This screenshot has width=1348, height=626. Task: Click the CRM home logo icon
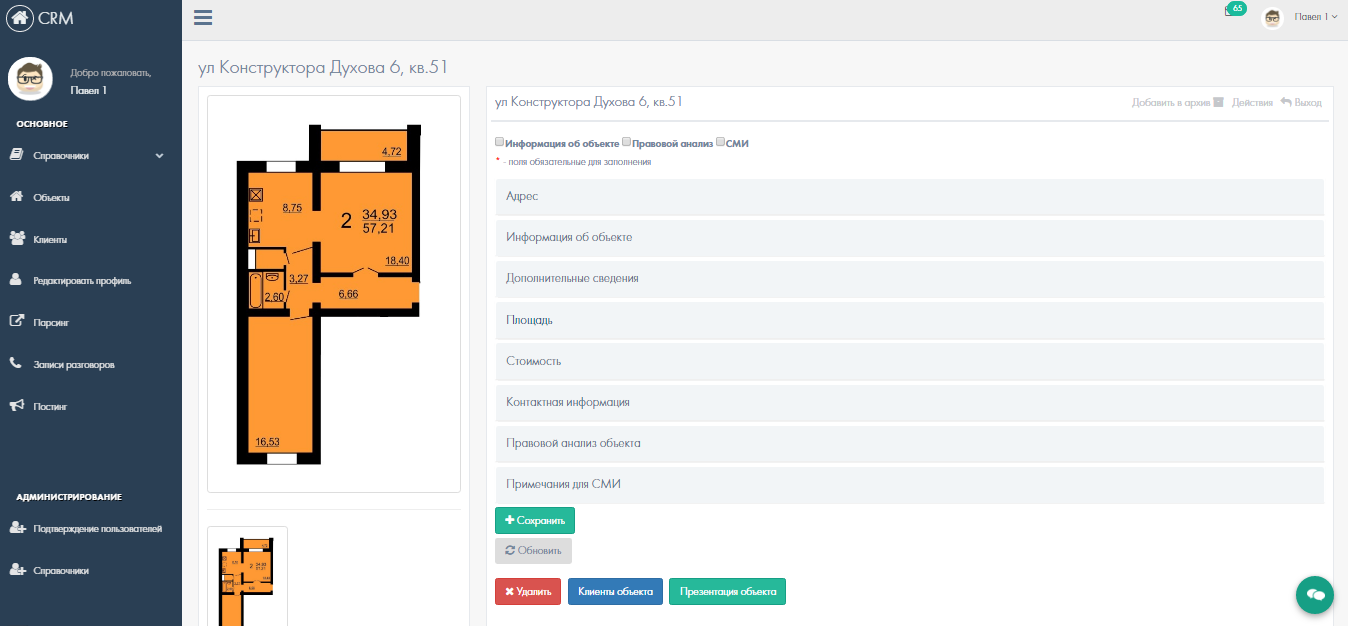pyautogui.click(x=19, y=17)
